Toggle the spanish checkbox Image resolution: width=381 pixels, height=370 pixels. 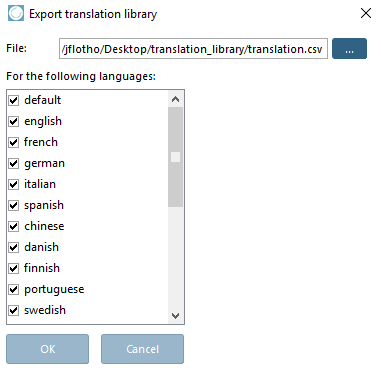[x=13, y=205]
